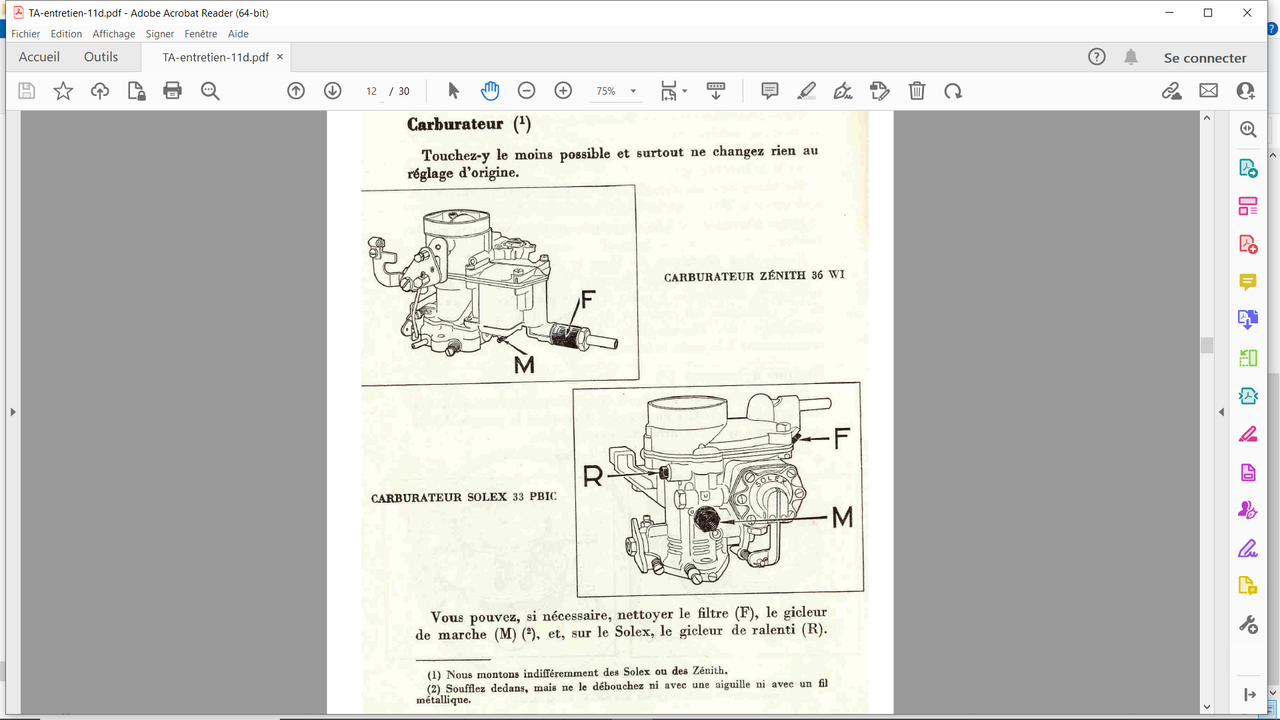The image size is (1280, 720).
Task: Open the wrench More Tools icon
Action: pyautogui.click(x=1248, y=625)
